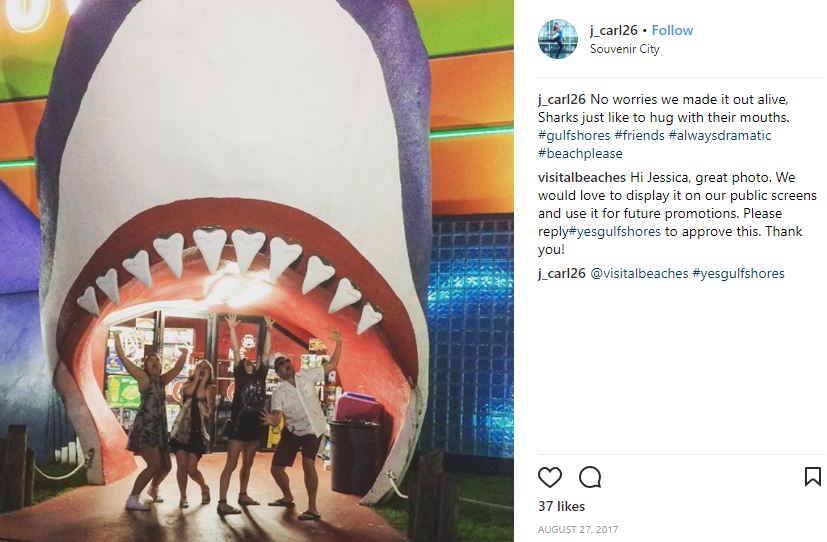Open the #yesgulfshores hashtag in j_carl26's reply

[x=738, y=273]
